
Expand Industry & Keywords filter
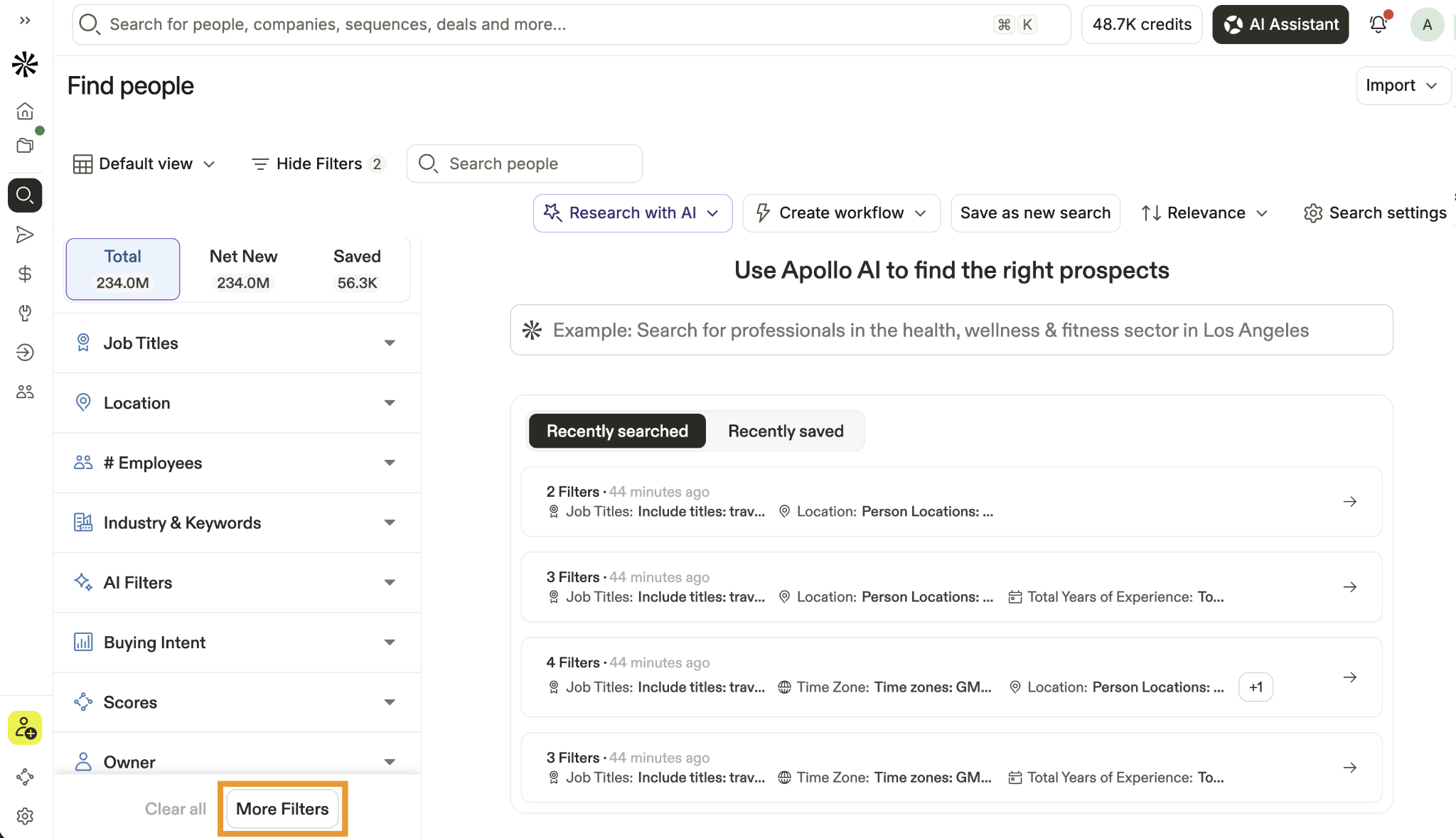237,522
